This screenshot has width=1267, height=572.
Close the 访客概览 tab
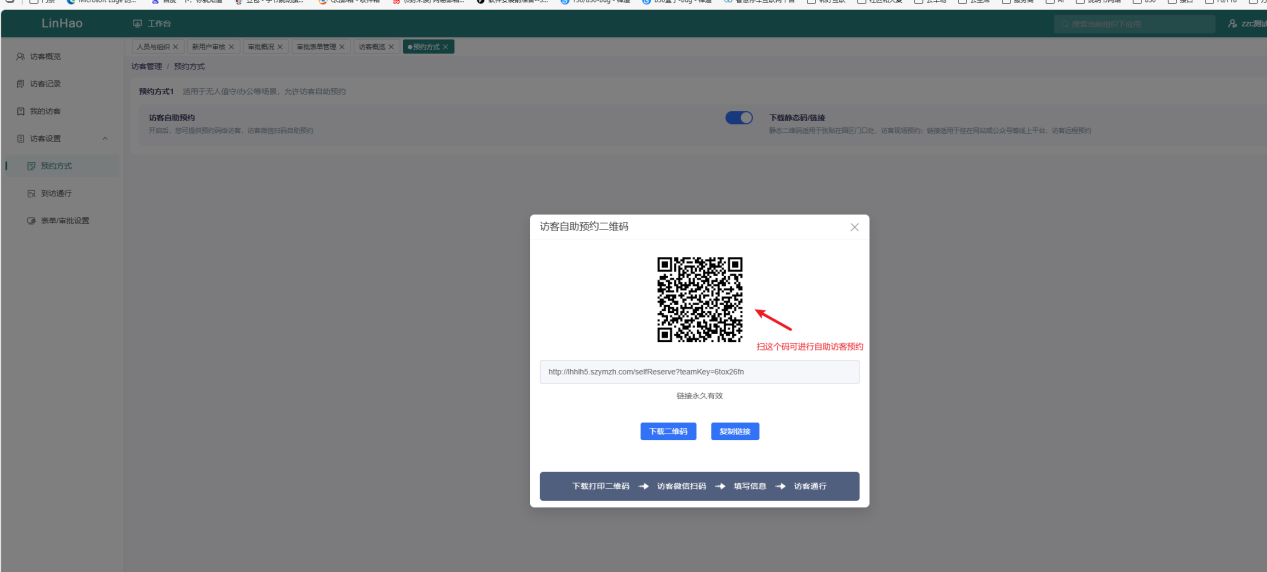point(393,47)
